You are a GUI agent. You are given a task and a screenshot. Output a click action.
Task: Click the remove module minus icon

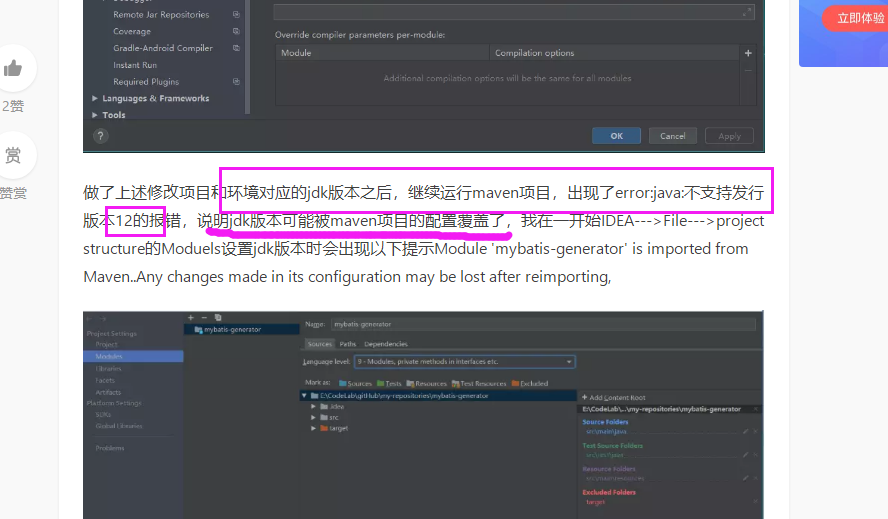[x=204, y=318]
